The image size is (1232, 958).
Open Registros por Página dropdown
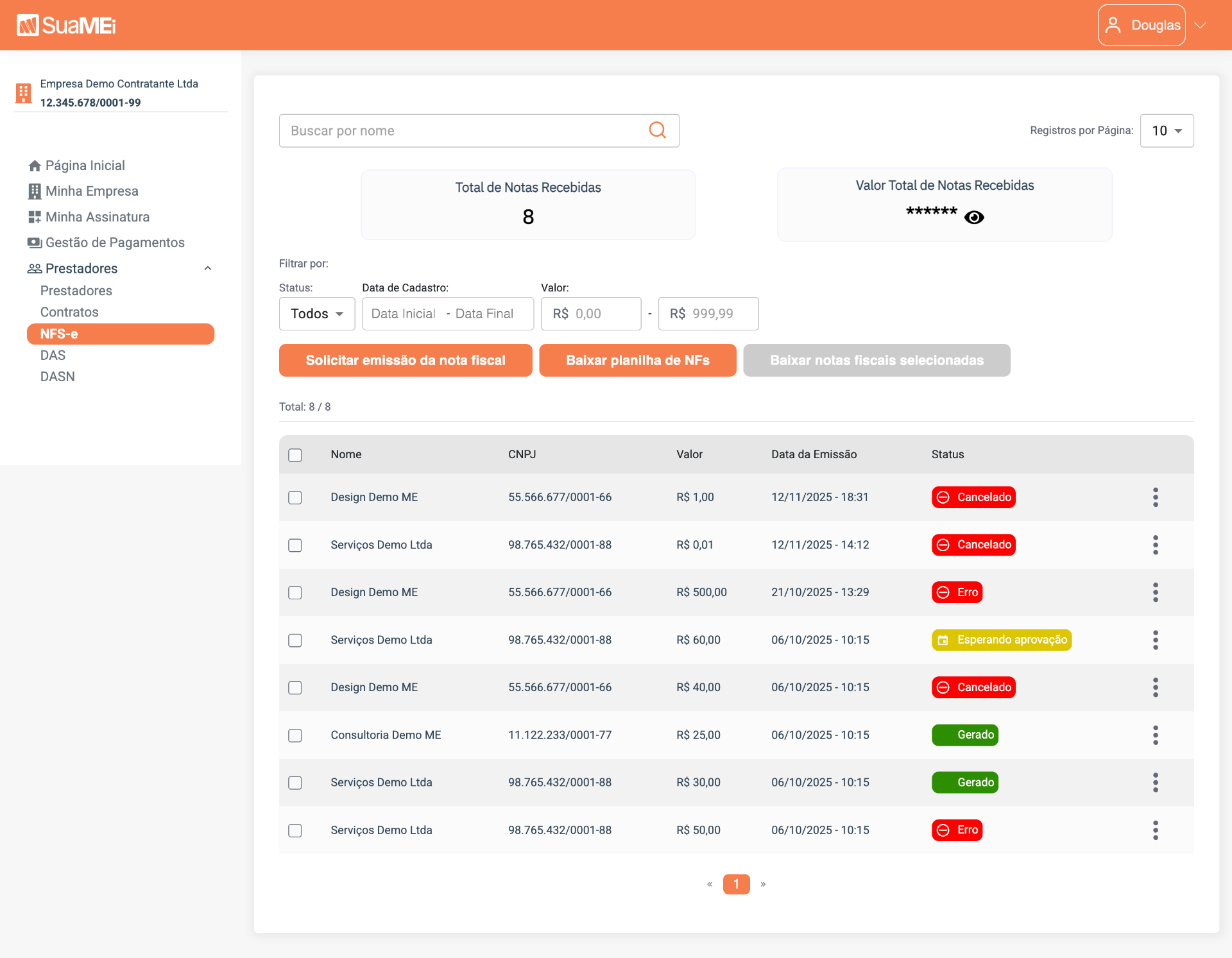coord(1167,131)
